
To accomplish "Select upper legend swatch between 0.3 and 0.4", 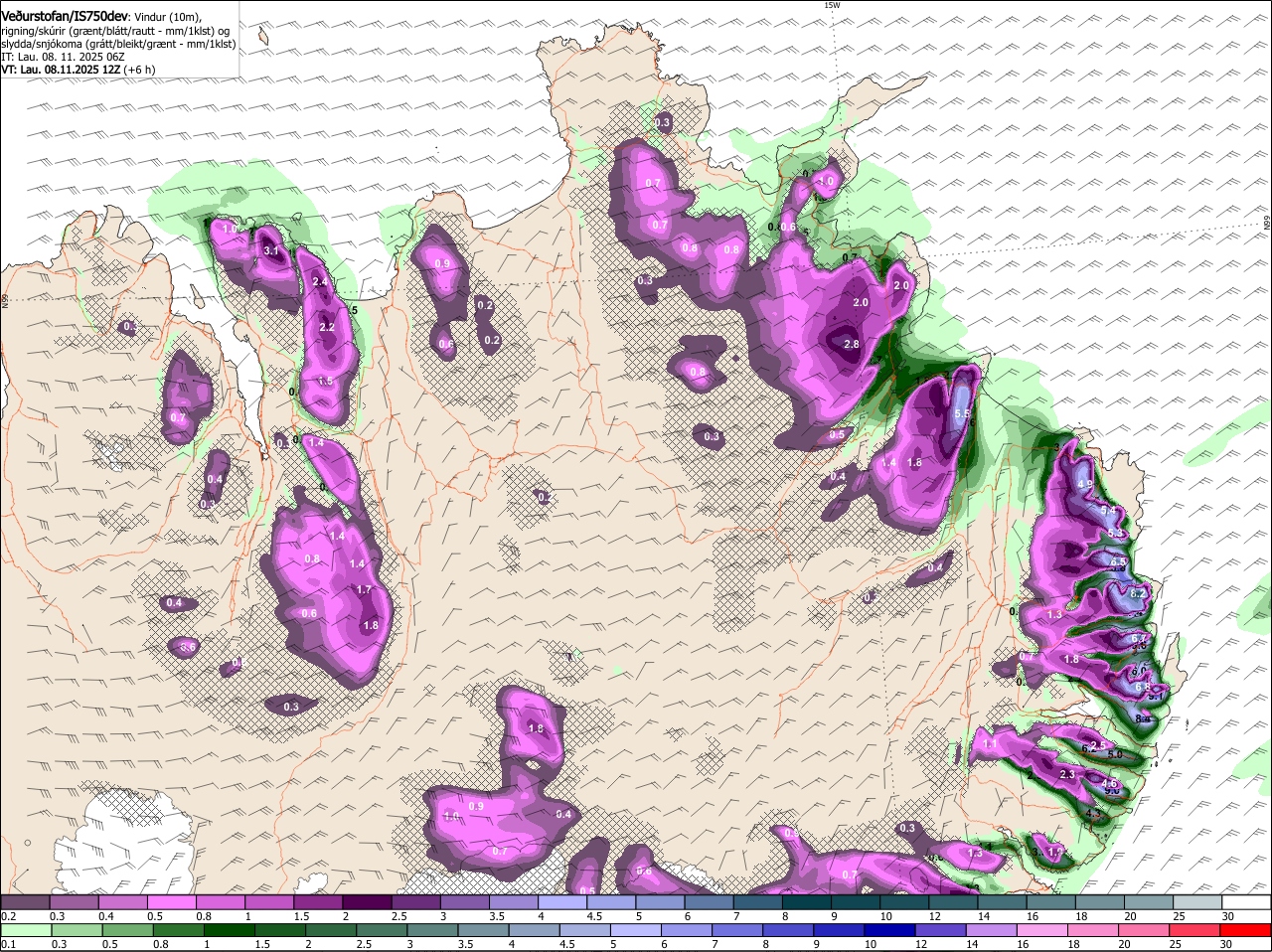I will (x=76, y=902).
